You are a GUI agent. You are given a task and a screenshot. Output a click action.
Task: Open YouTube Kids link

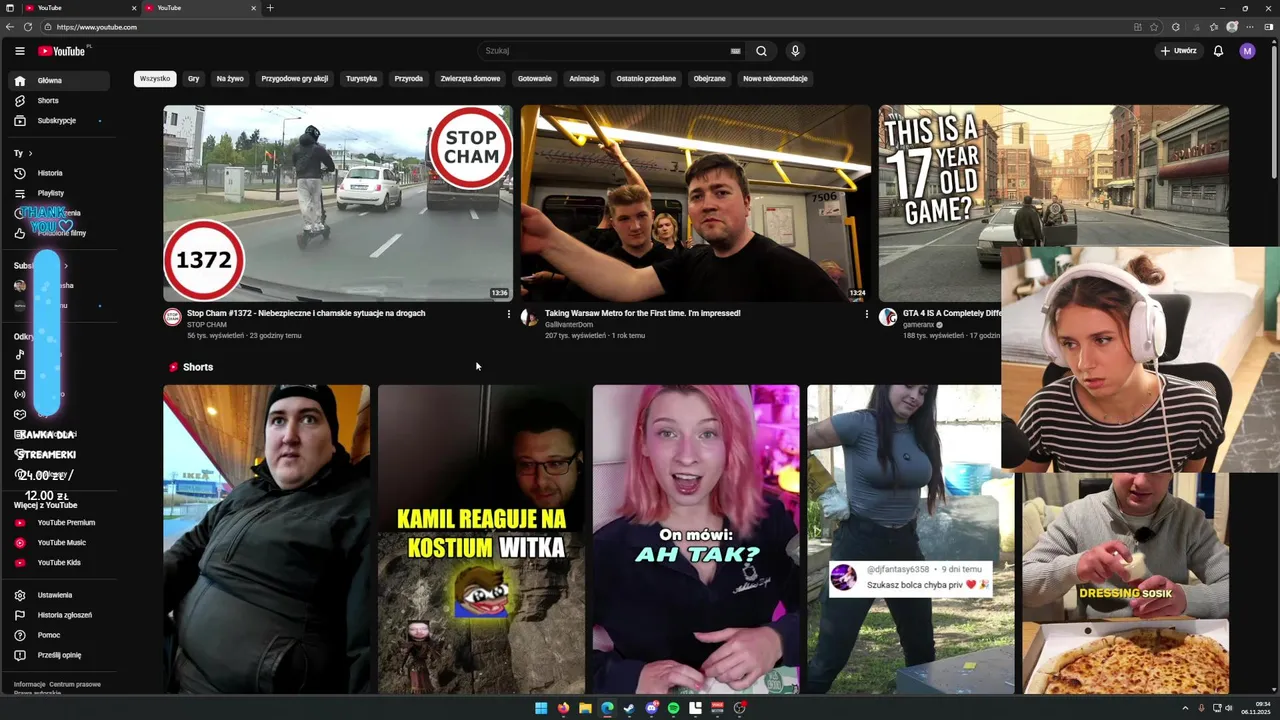(58, 562)
